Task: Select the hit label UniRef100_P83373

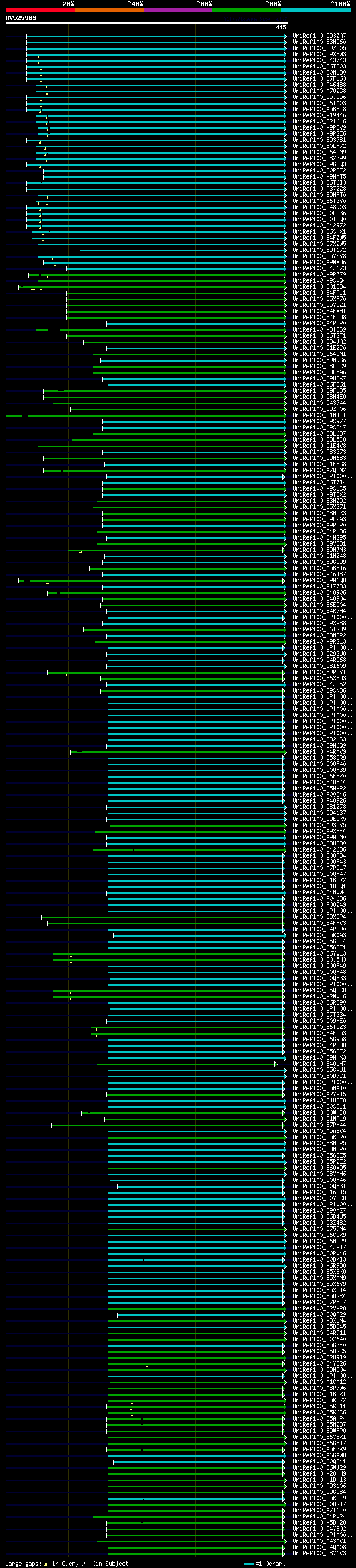Action: [319, 452]
